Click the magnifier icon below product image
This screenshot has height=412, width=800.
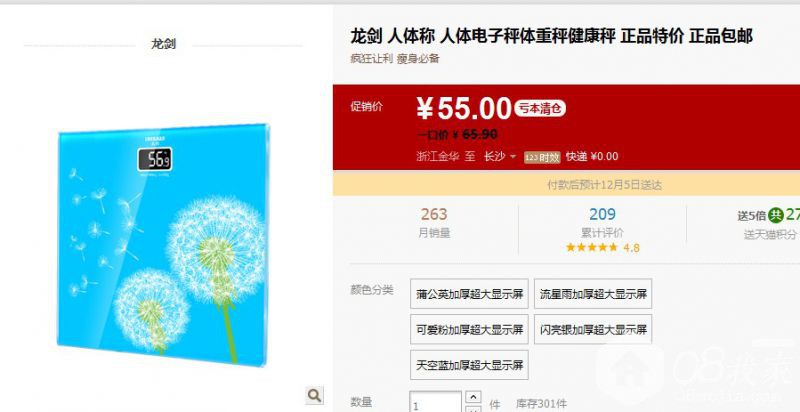point(314,395)
